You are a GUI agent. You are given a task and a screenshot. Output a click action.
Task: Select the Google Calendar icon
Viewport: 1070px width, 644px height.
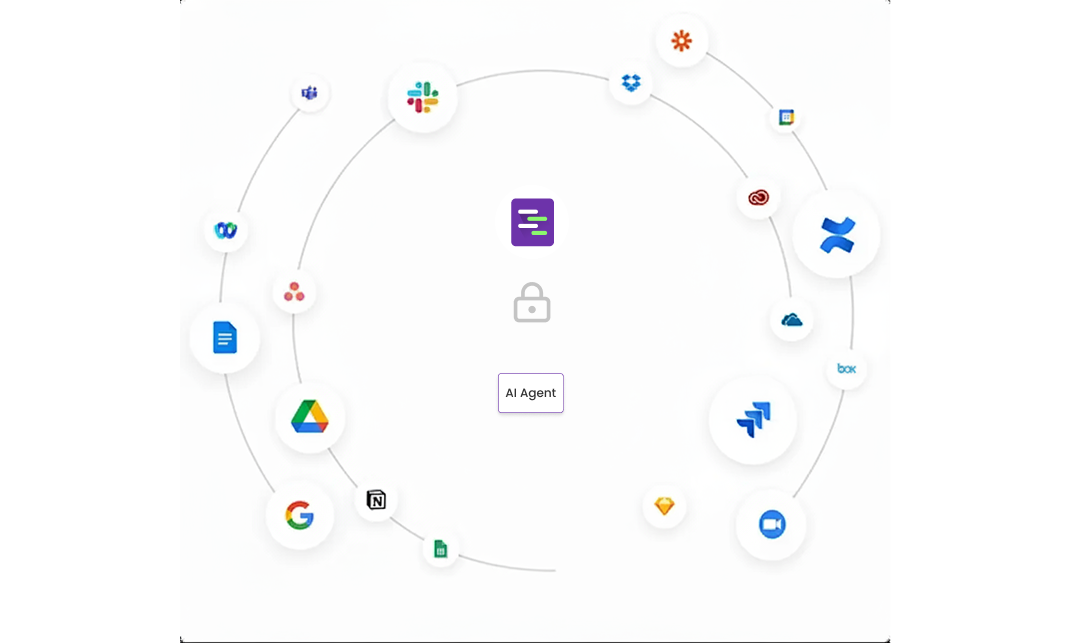click(x=786, y=117)
